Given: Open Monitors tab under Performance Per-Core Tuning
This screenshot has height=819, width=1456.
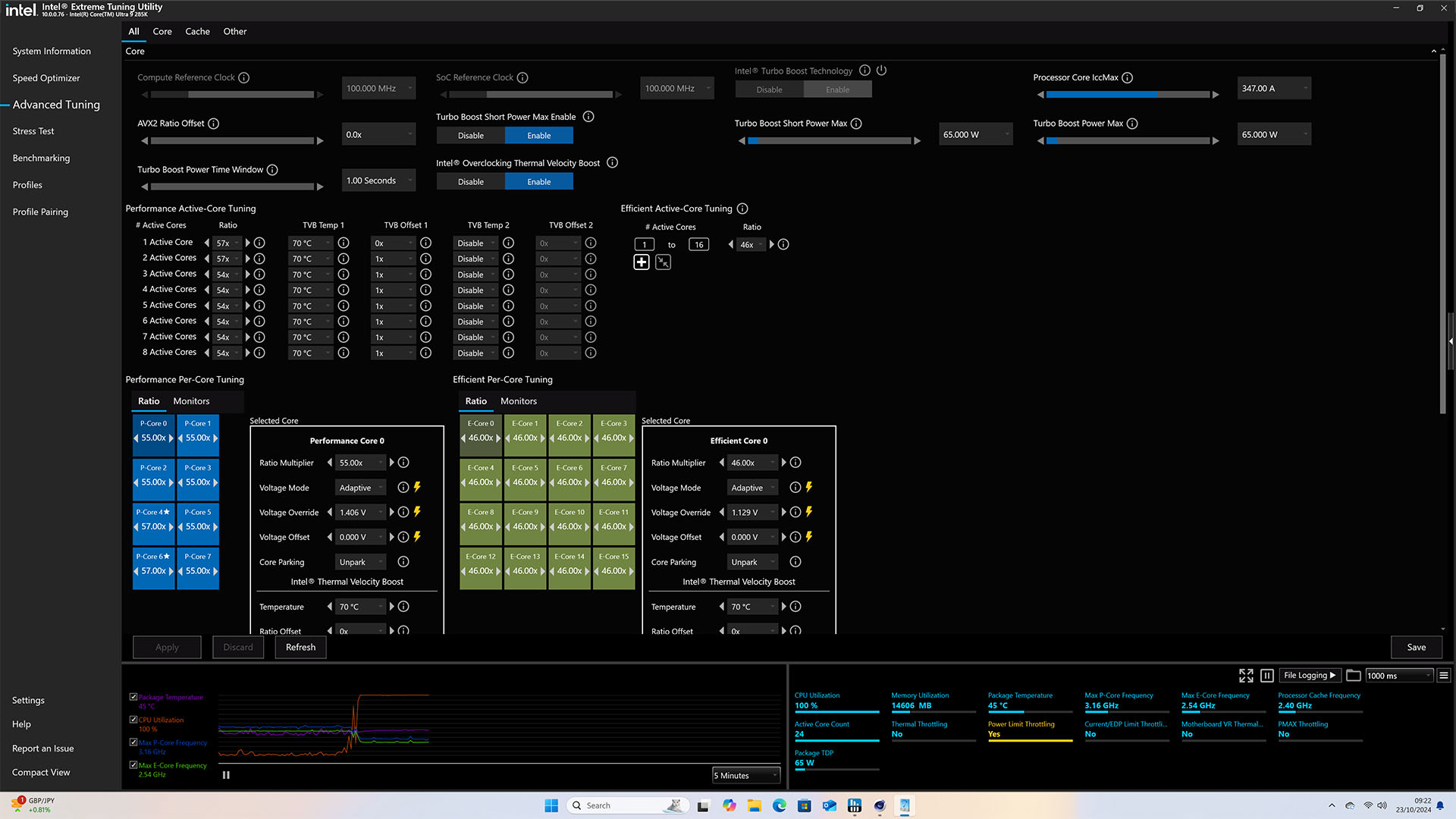Looking at the screenshot, I should click(x=191, y=401).
